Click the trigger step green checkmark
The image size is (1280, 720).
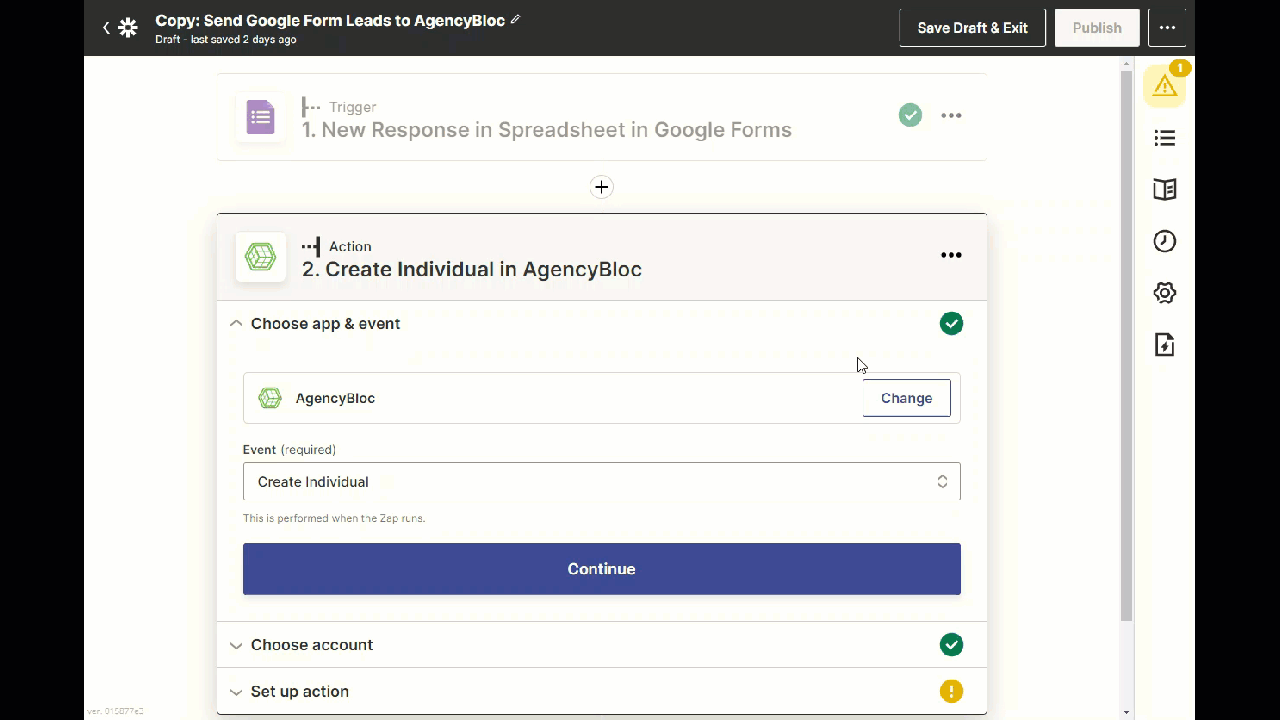pos(910,116)
